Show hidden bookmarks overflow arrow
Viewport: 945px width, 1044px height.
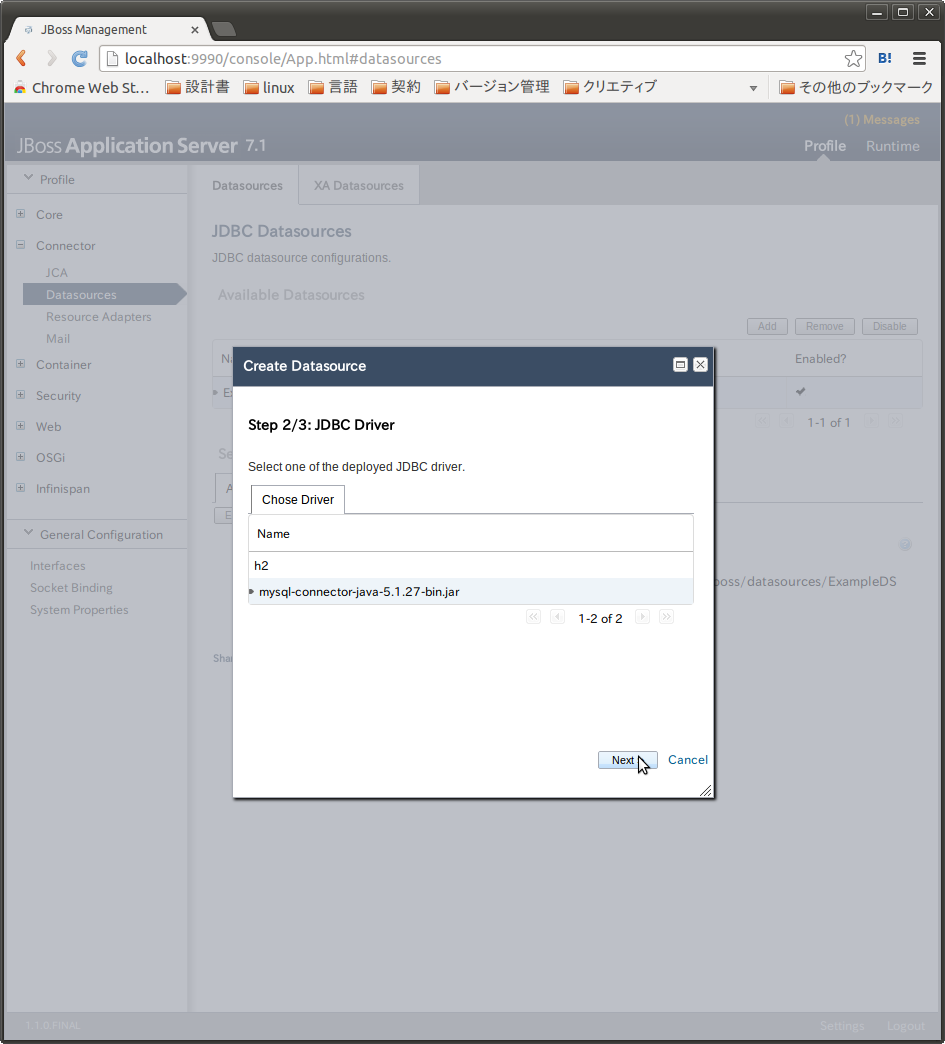point(753,88)
